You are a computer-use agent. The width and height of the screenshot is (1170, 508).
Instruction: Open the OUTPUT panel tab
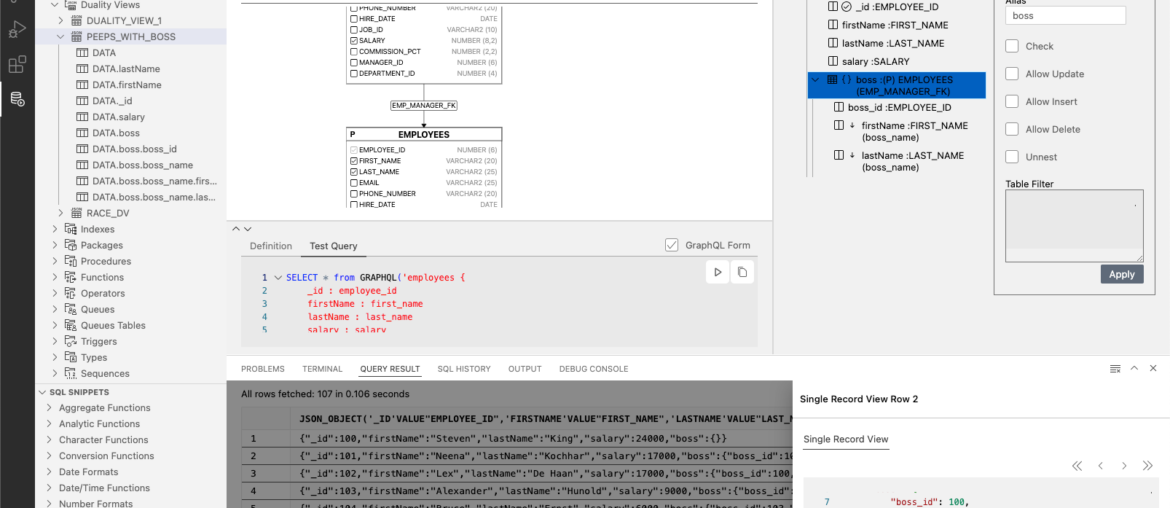pyautogui.click(x=525, y=369)
